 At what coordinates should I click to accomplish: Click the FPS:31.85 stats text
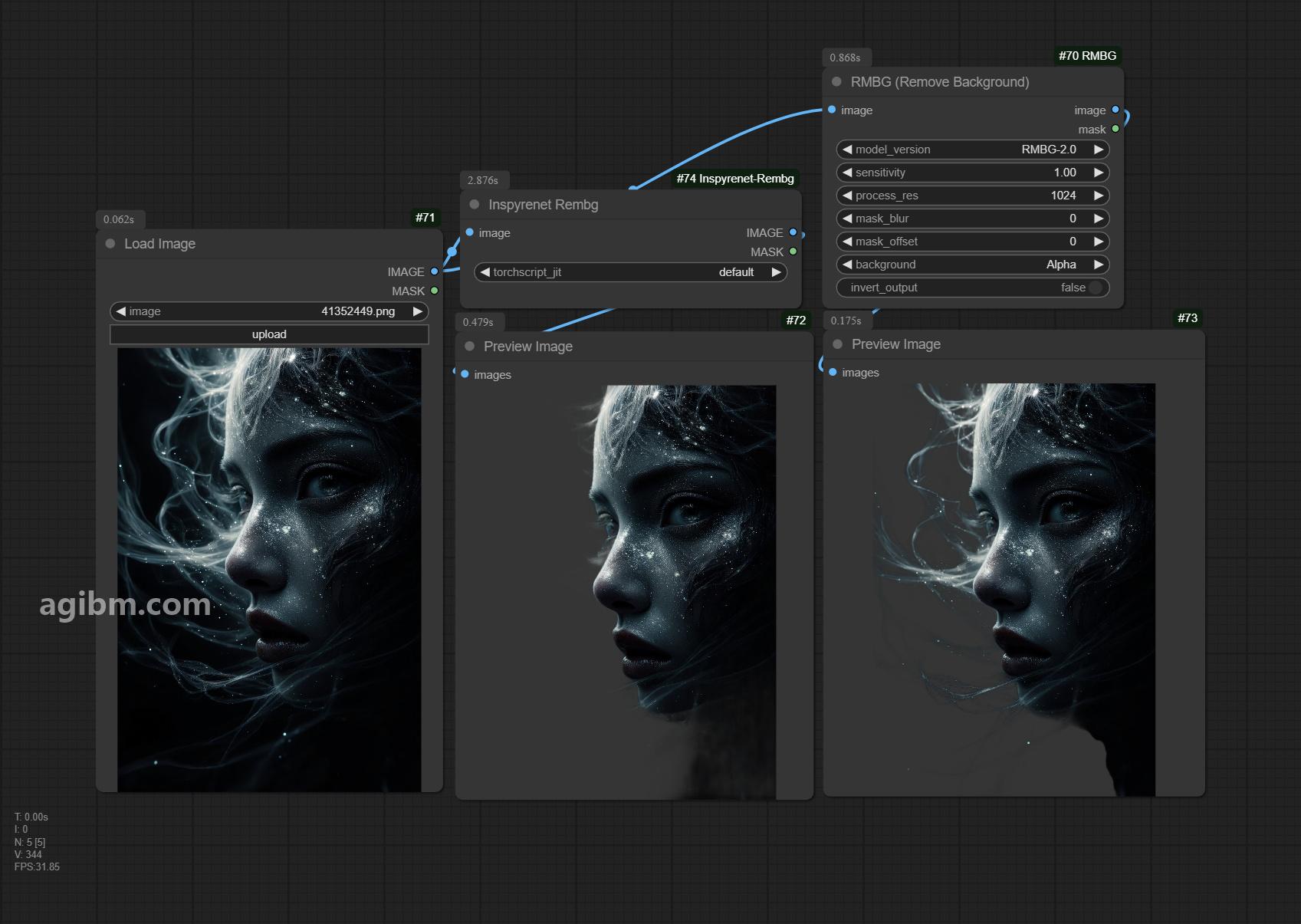point(37,866)
